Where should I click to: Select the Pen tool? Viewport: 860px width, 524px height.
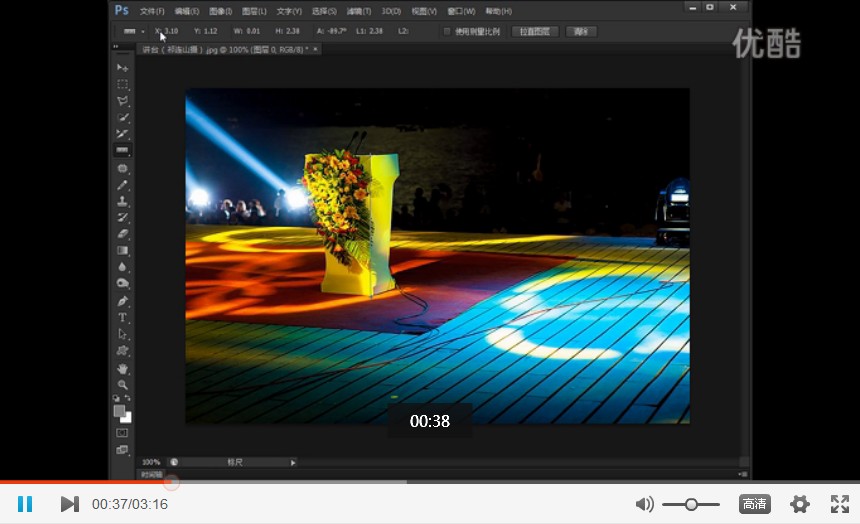click(122, 301)
